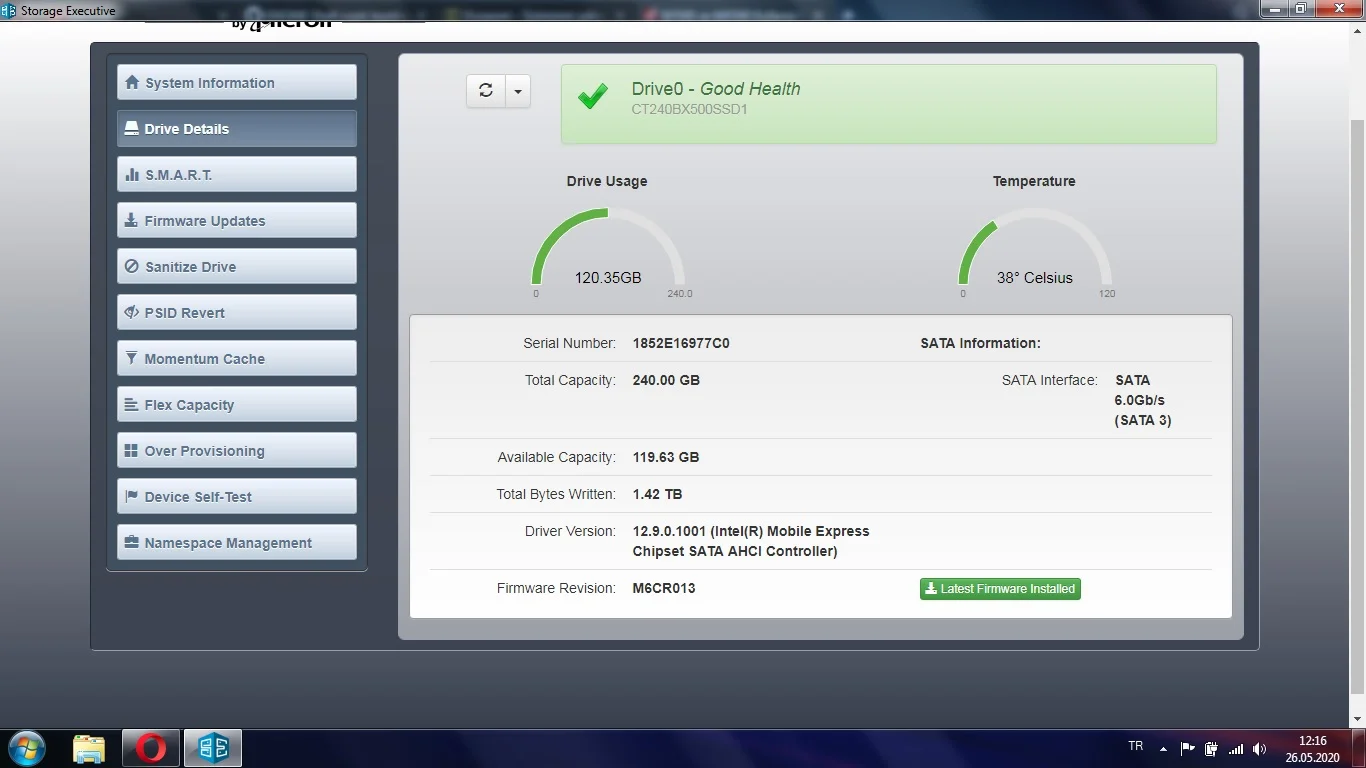The height and width of the screenshot is (768, 1366).
Task: Click the volume speaker icon
Action: (x=1260, y=748)
